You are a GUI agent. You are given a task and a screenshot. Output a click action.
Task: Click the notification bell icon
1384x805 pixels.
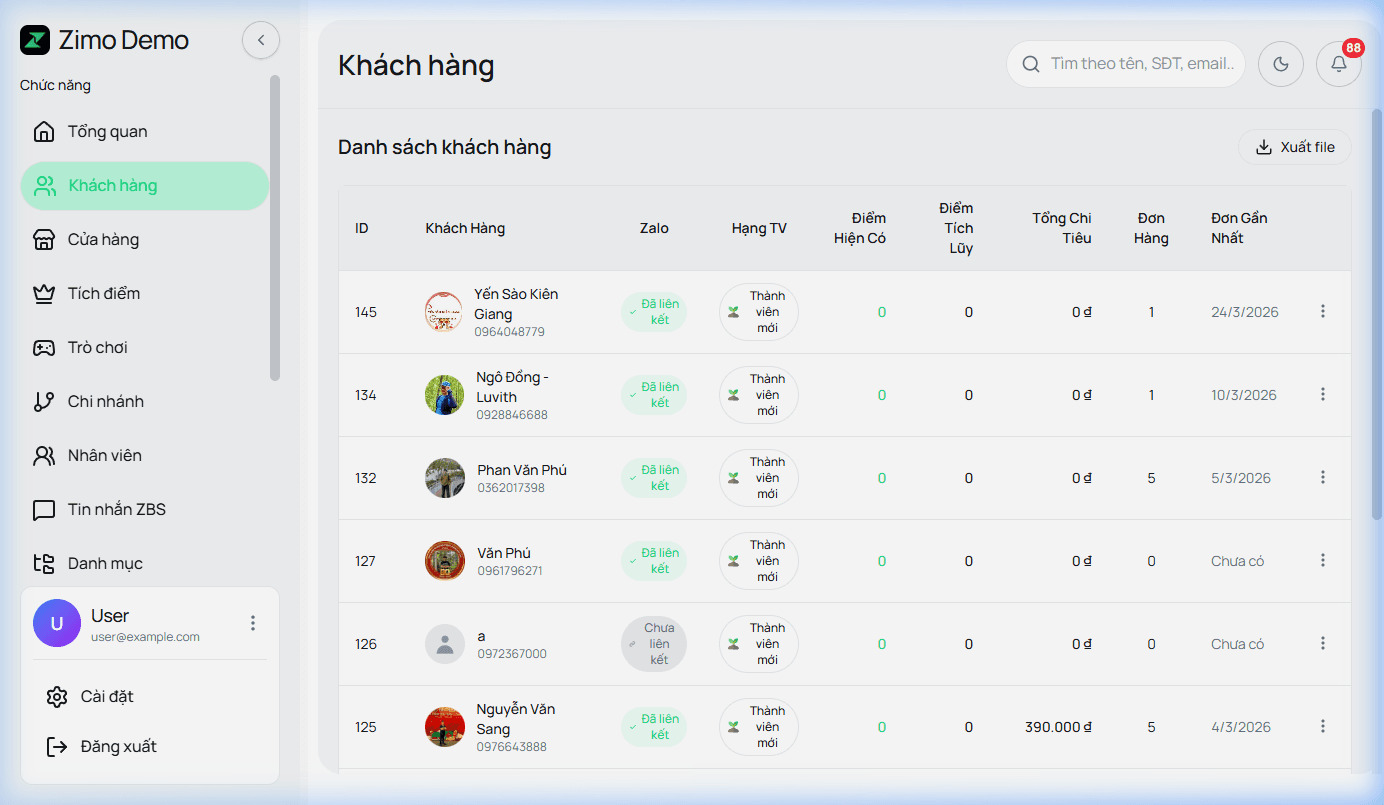1338,64
